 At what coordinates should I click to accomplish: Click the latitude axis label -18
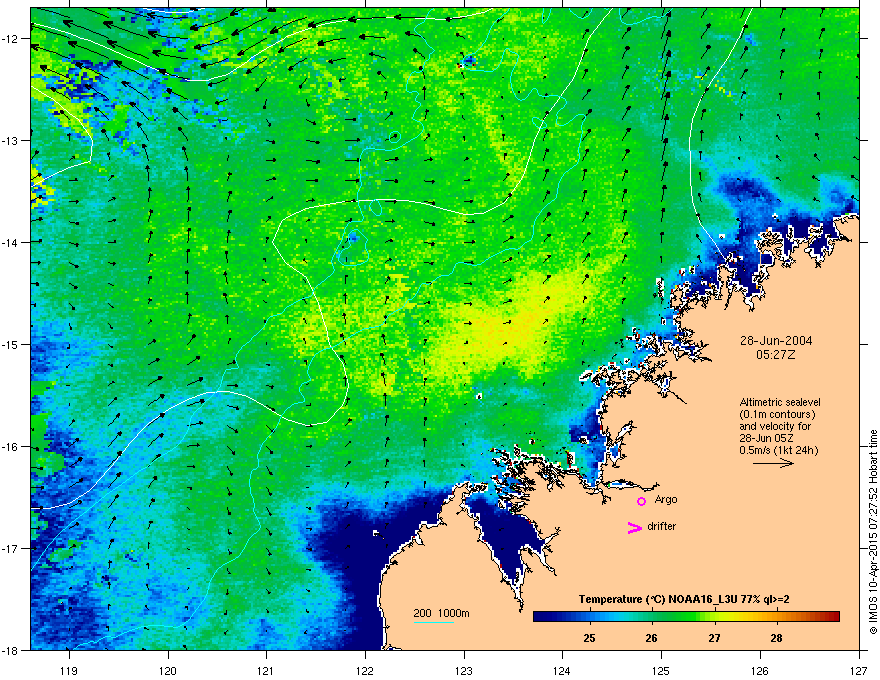pos(10,650)
